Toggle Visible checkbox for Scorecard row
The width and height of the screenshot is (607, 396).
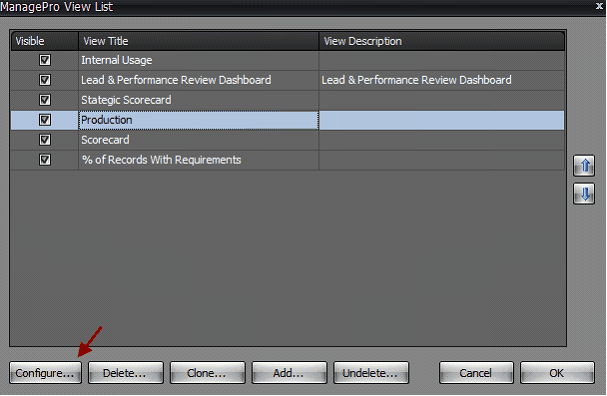(45, 140)
